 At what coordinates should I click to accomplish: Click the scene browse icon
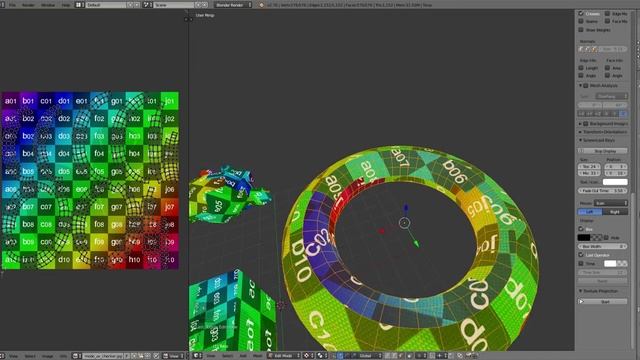(147, 5)
